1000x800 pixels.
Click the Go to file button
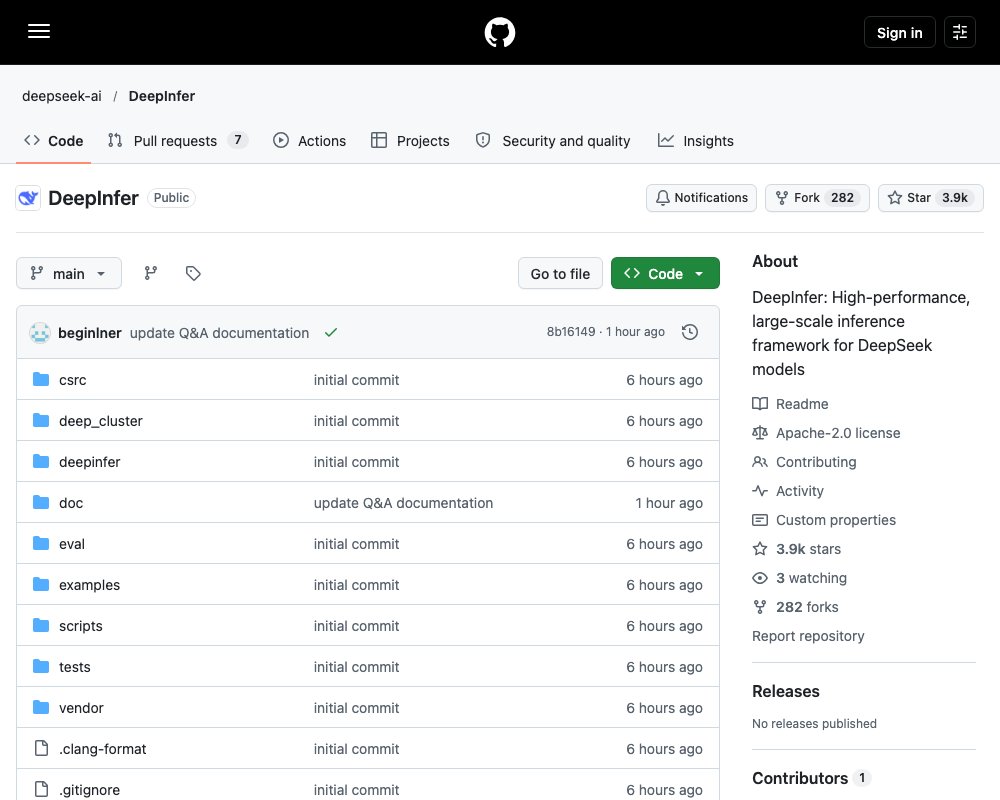tap(560, 273)
